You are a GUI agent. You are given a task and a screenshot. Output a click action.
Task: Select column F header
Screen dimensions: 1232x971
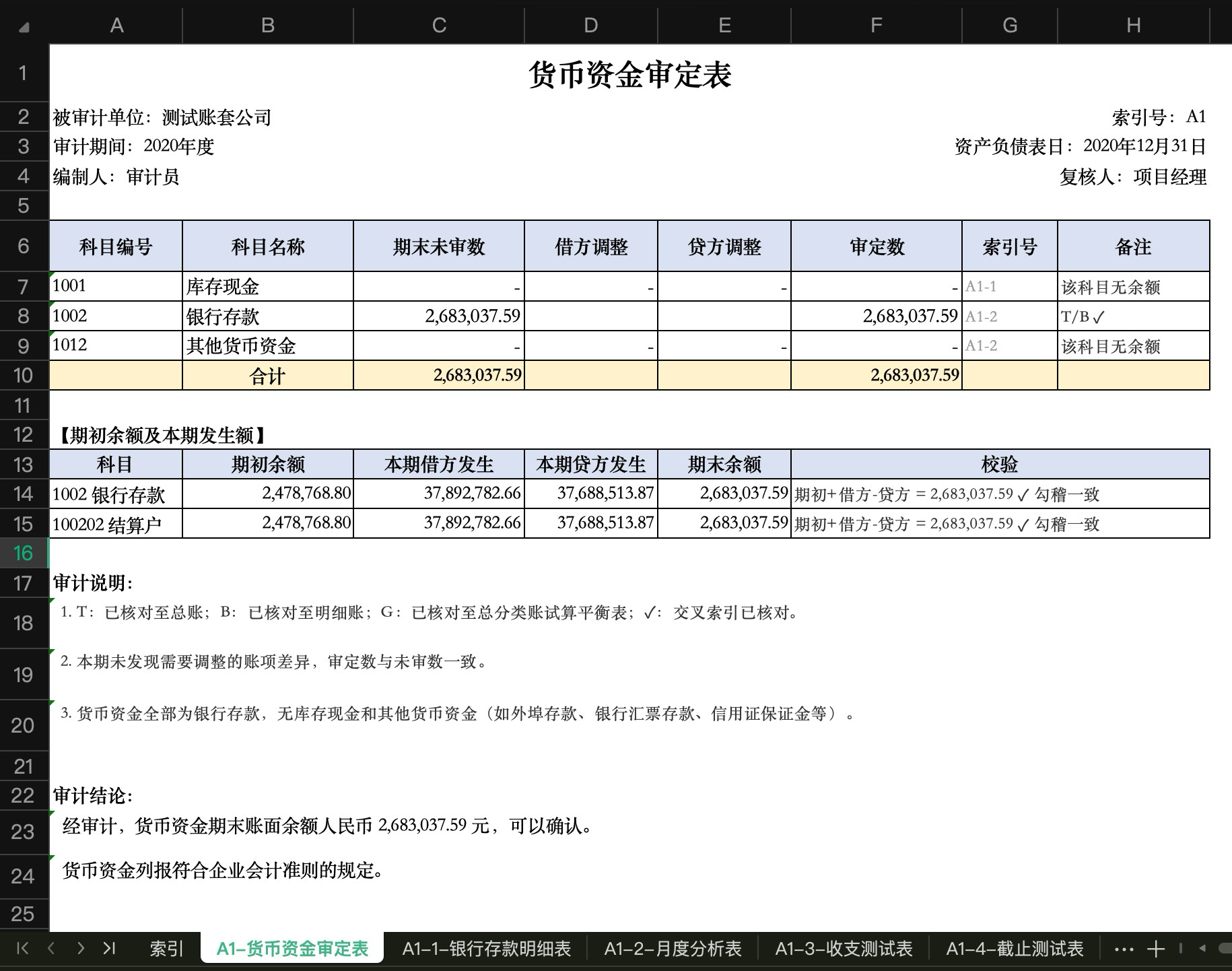[877, 26]
